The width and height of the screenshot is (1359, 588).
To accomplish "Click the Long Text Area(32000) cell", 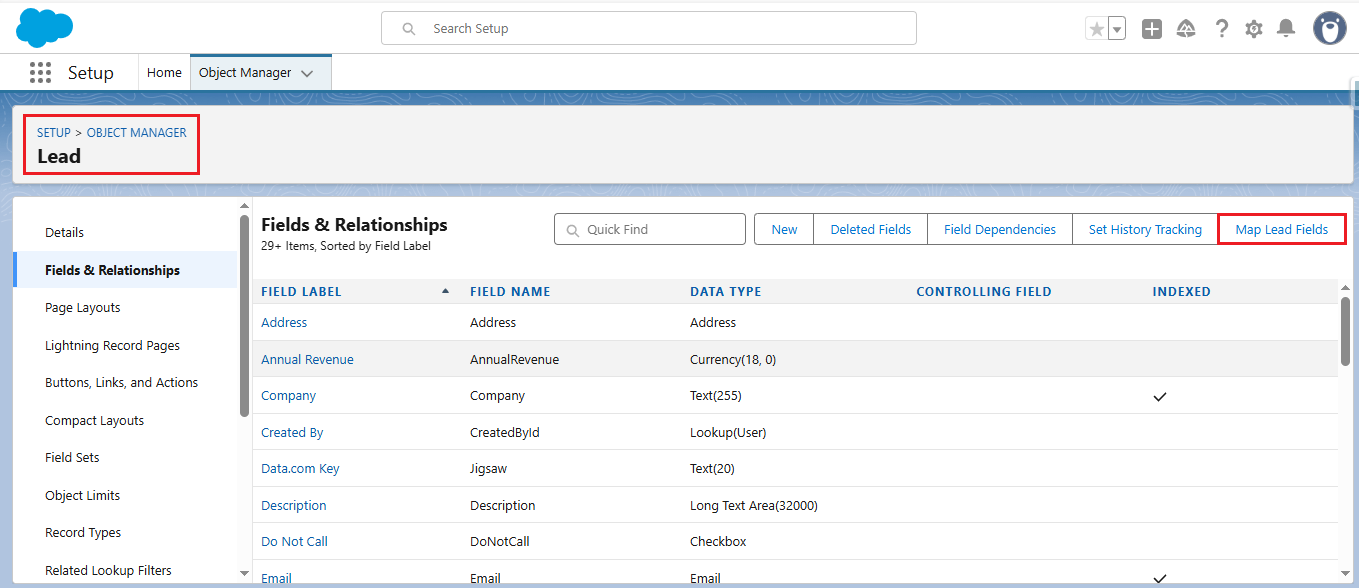I will pos(754,505).
